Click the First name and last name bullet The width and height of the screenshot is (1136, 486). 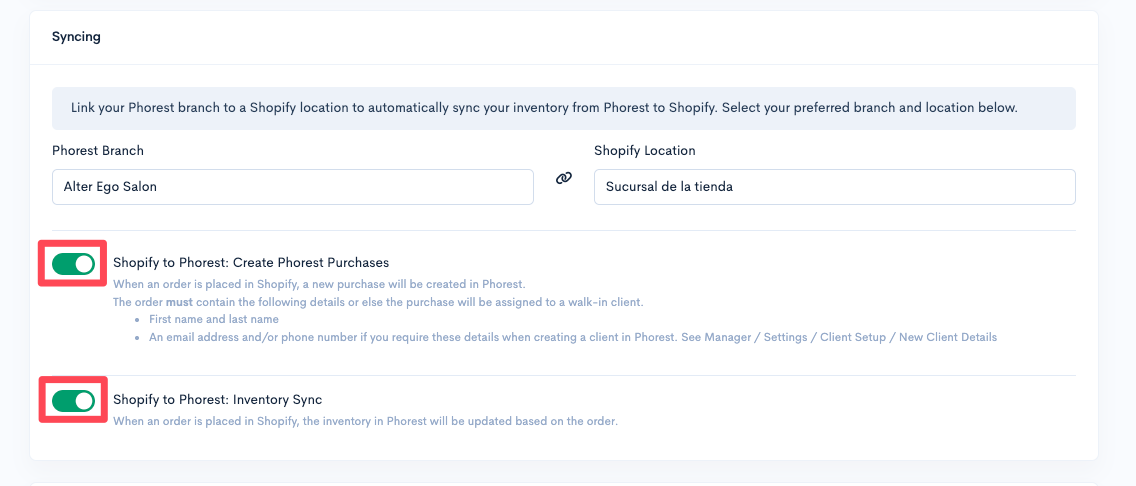coord(214,320)
